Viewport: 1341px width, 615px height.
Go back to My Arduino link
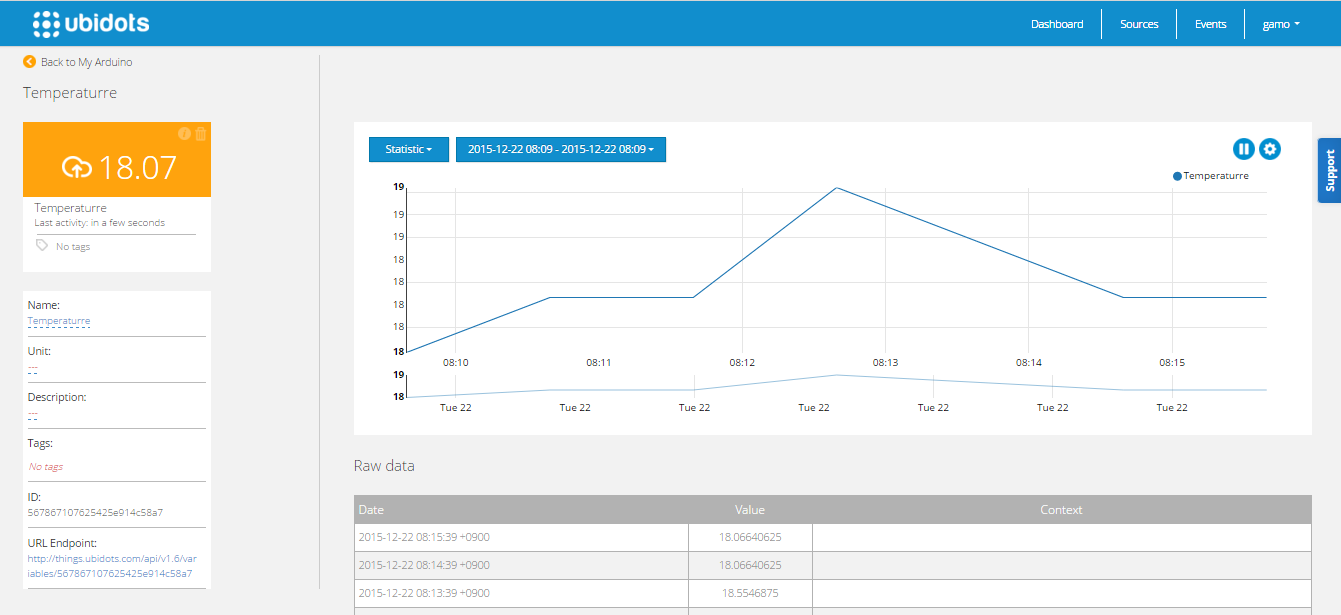click(86, 62)
